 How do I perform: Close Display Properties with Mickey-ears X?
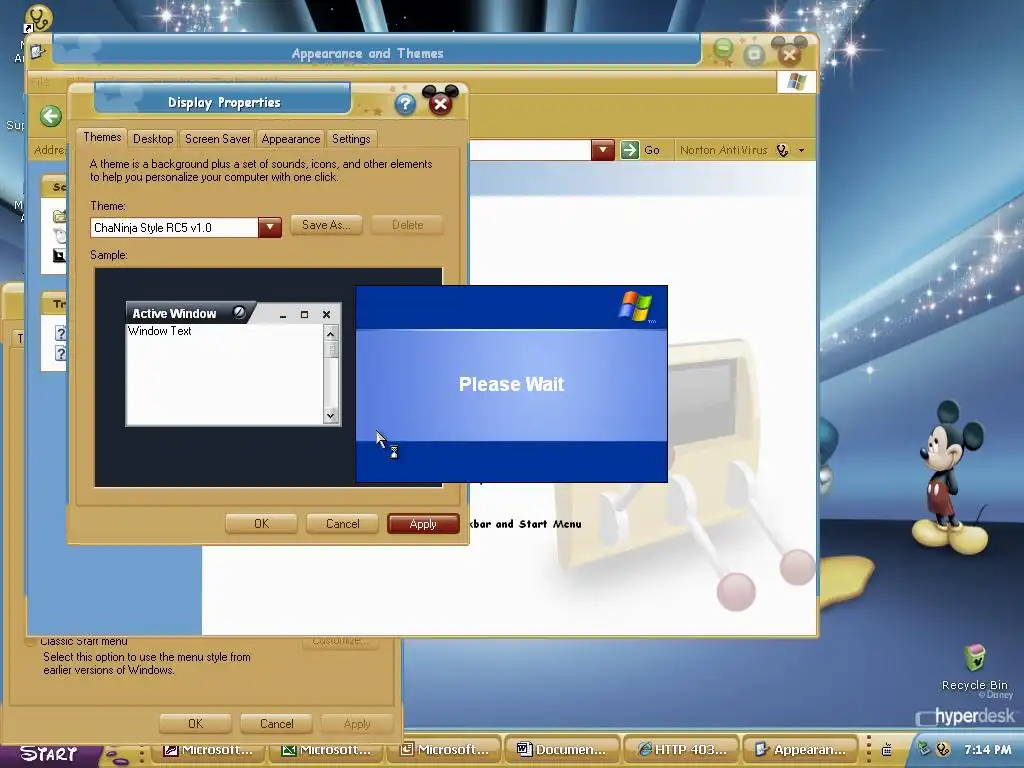click(x=440, y=103)
